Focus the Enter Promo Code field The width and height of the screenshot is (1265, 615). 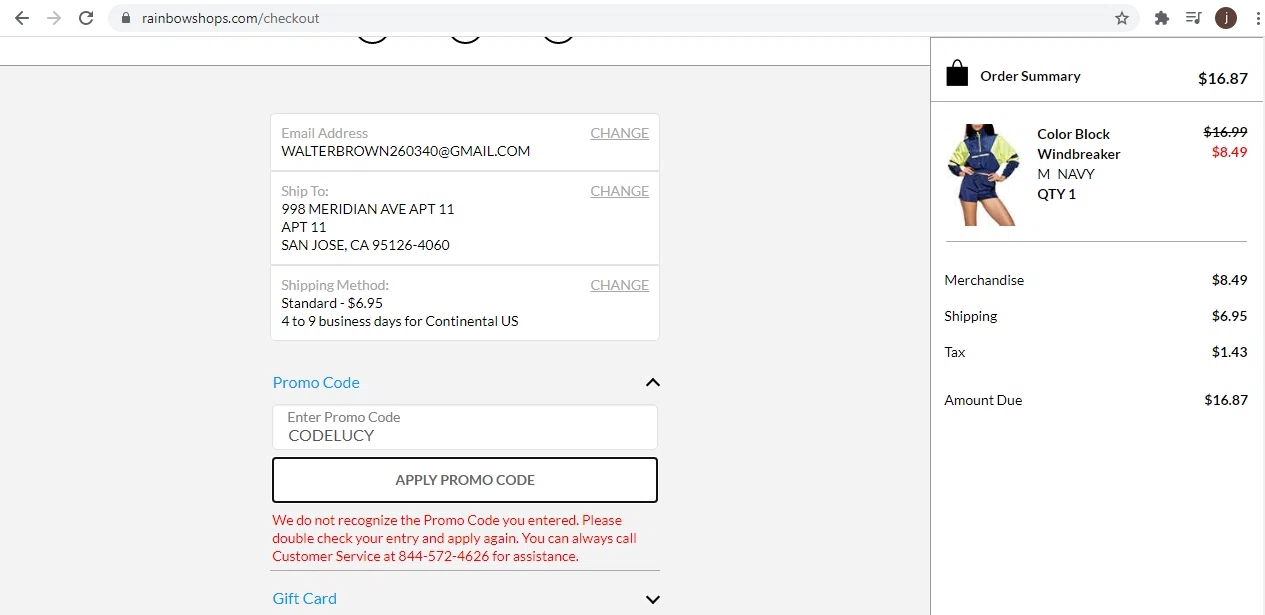465,427
